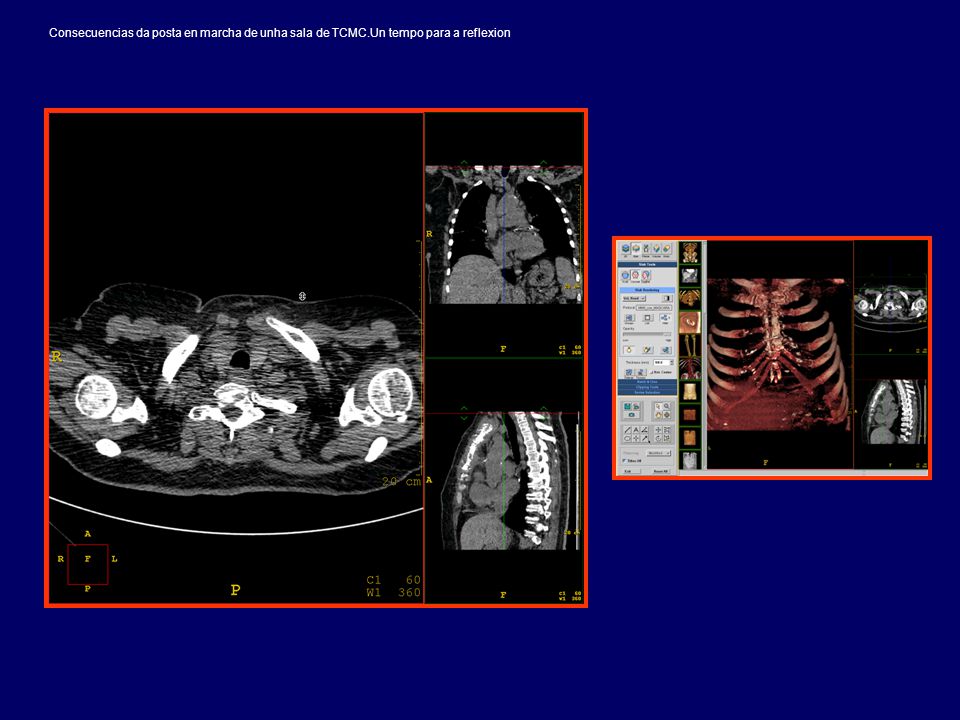
Task: Select the abdominal vessels preset thumbnail
Action: (690, 369)
